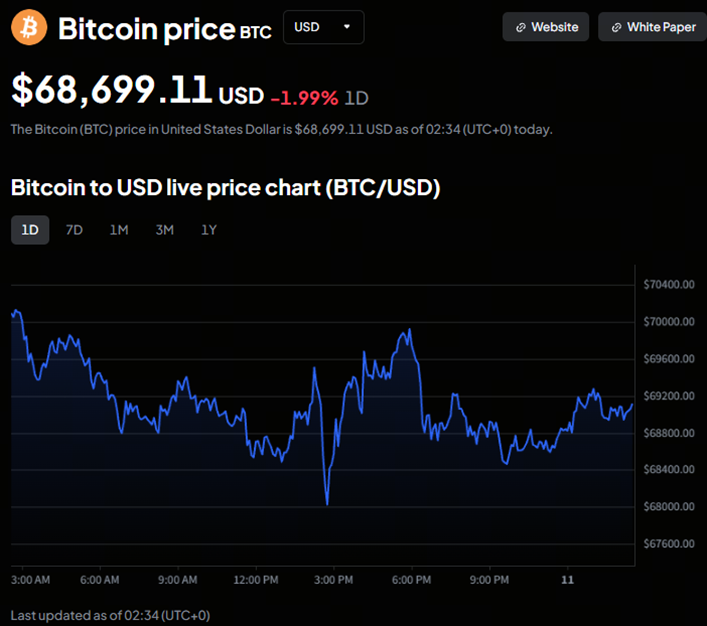Switch chart to 7D range
The height and width of the screenshot is (626, 707).
(74, 230)
